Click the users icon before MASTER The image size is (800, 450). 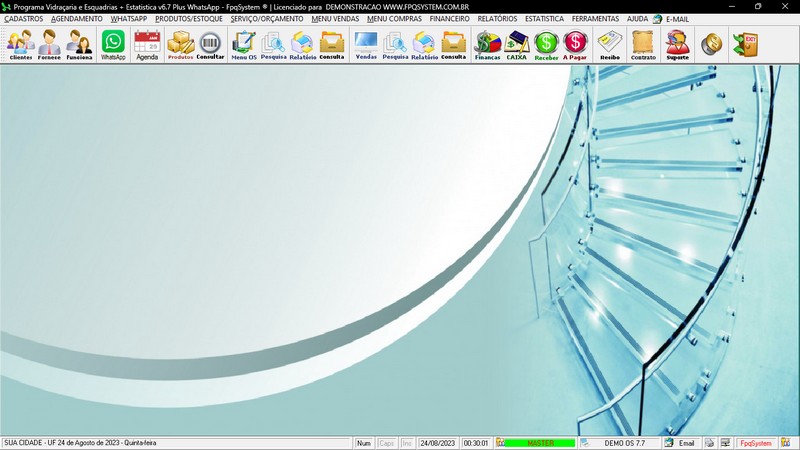tap(500, 443)
